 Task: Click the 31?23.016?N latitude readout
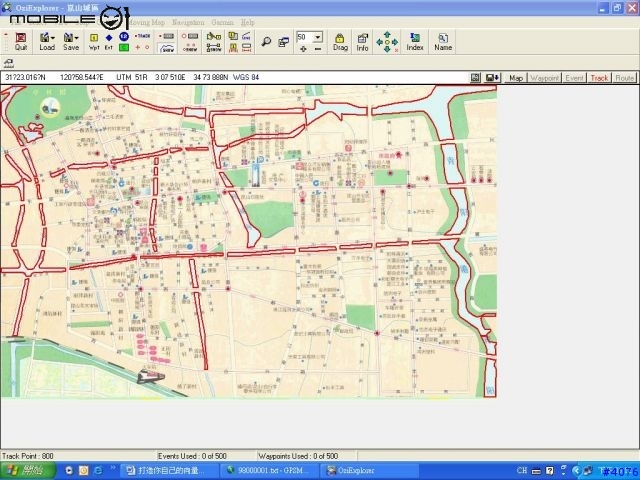pos(25,77)
